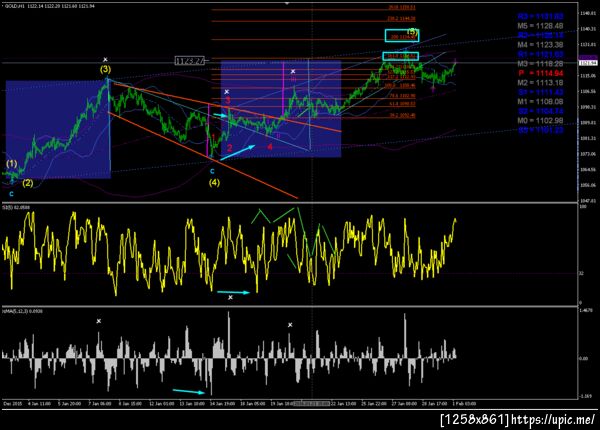
Task: Click the red P = 1114.94 pivot label
Action: (x=541, y=73)
